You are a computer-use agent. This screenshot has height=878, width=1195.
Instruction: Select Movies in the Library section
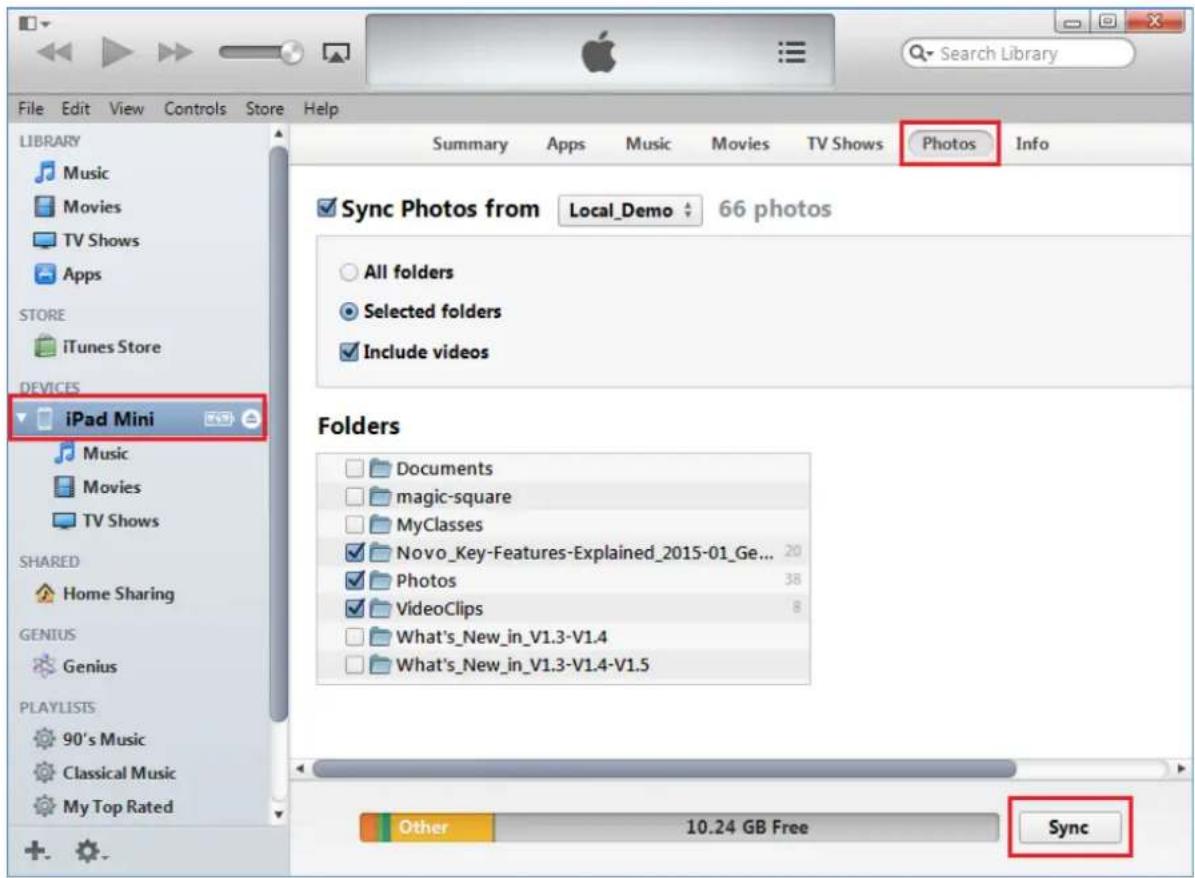78,207
